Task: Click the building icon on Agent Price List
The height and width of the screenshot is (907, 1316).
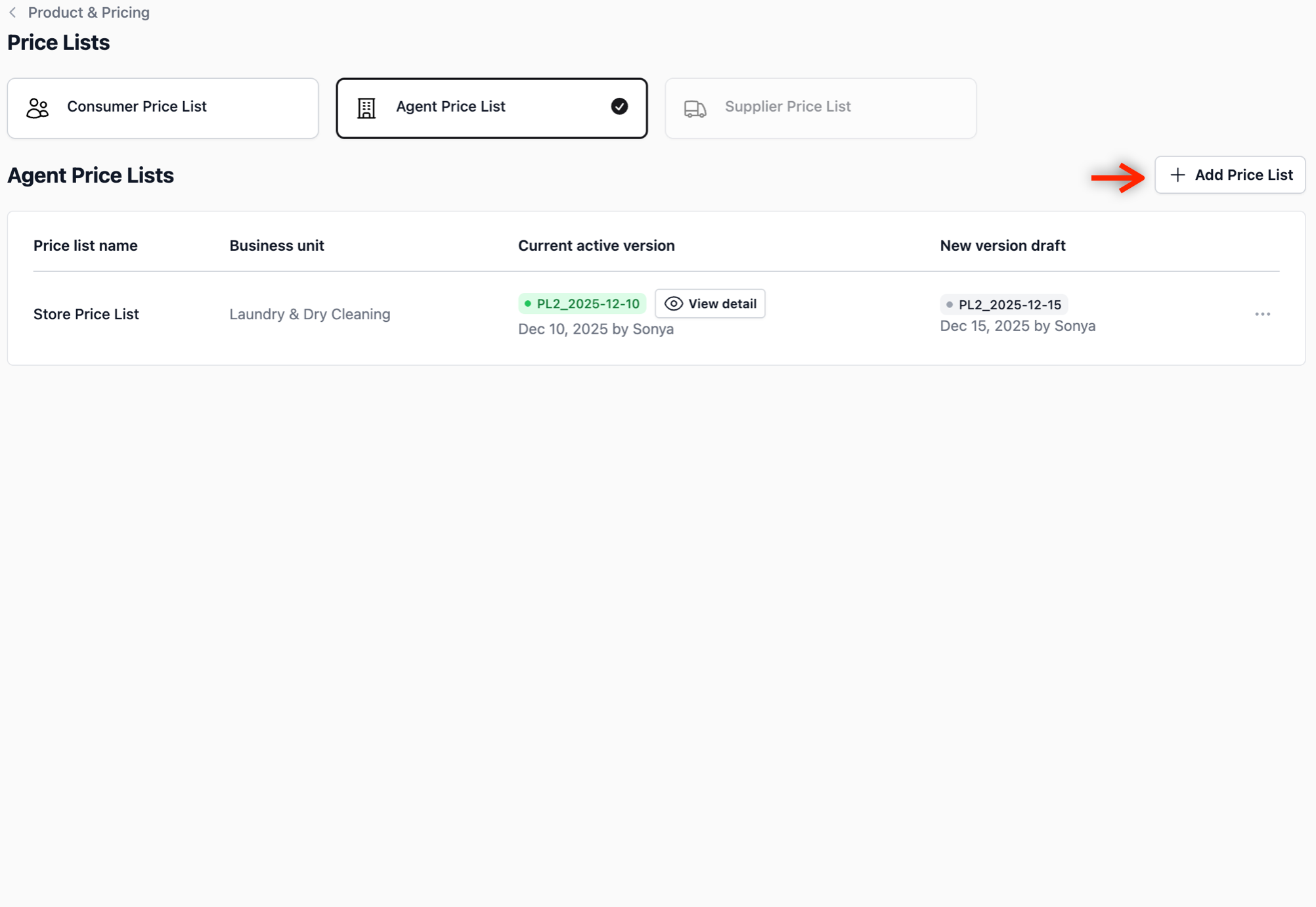Action: [366, 108]
